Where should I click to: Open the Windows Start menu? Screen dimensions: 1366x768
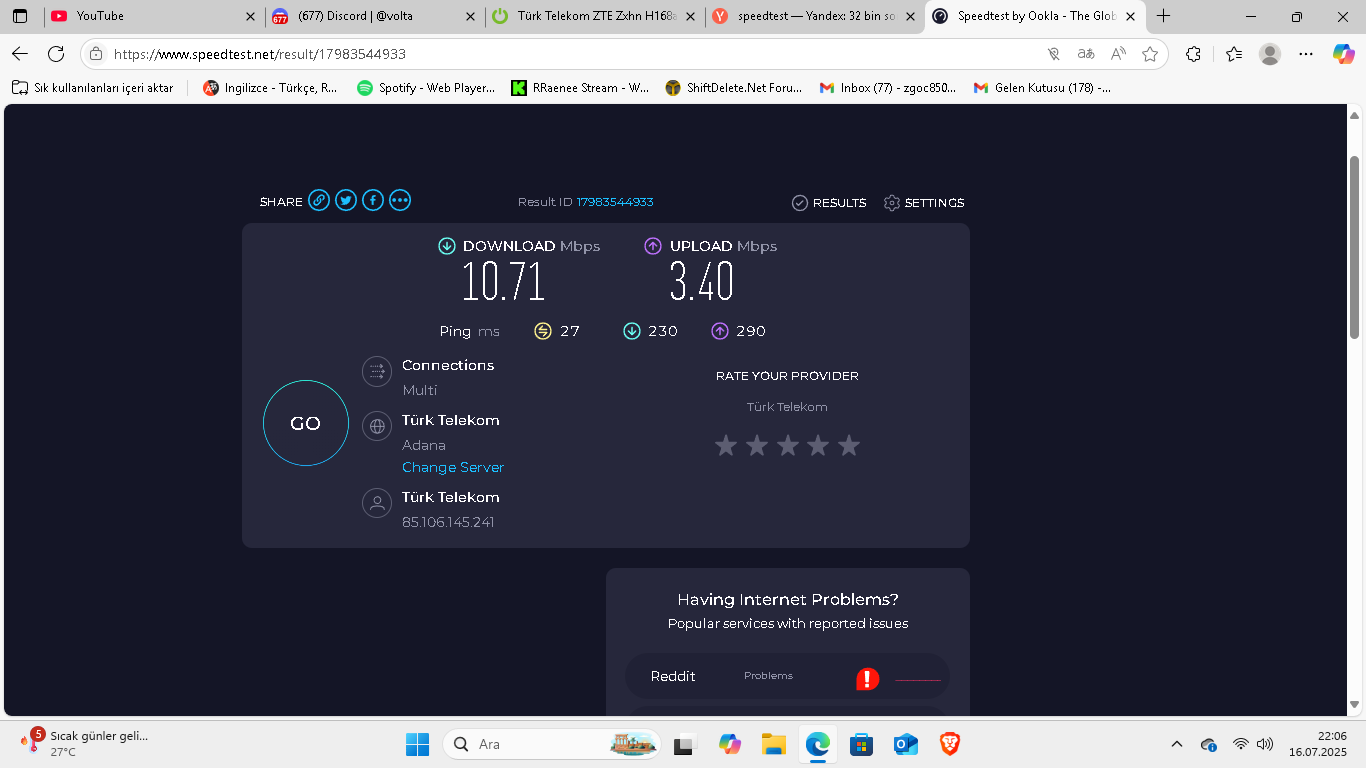tap(417, 744)
